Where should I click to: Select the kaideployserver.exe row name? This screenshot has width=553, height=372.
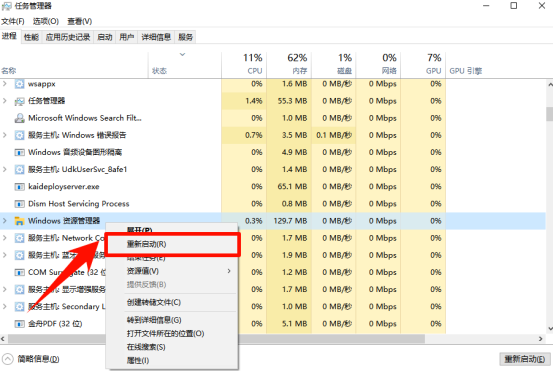[64, 187]
